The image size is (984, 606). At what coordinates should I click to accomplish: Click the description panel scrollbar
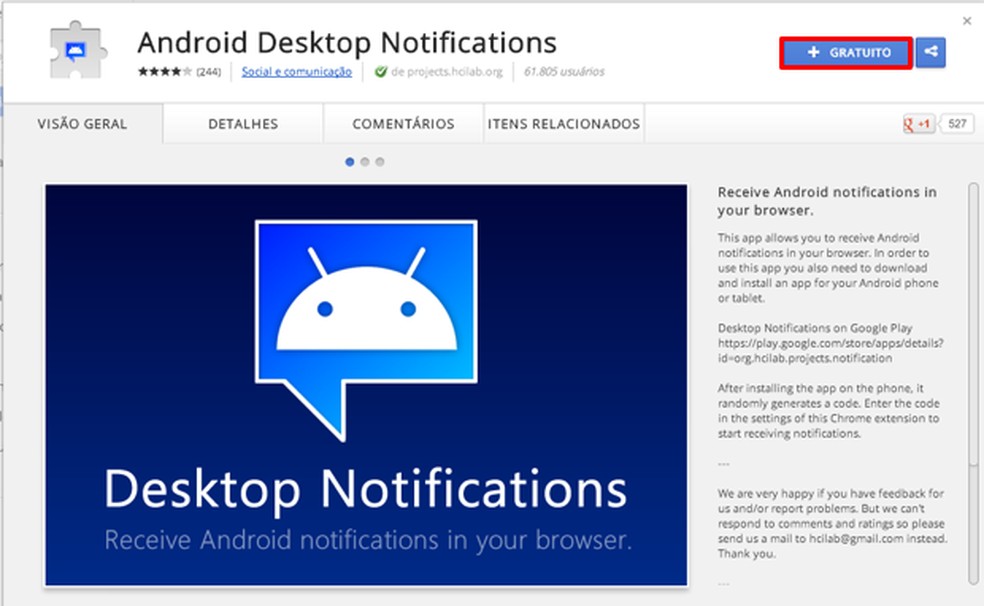[973, 383]
